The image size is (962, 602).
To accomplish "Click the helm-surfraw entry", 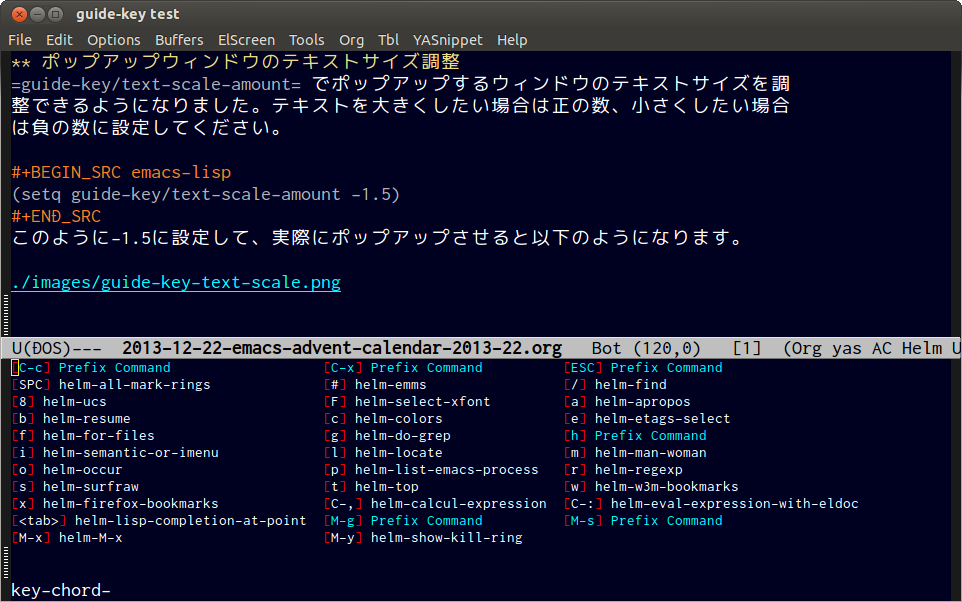I will tap(75, 487).
